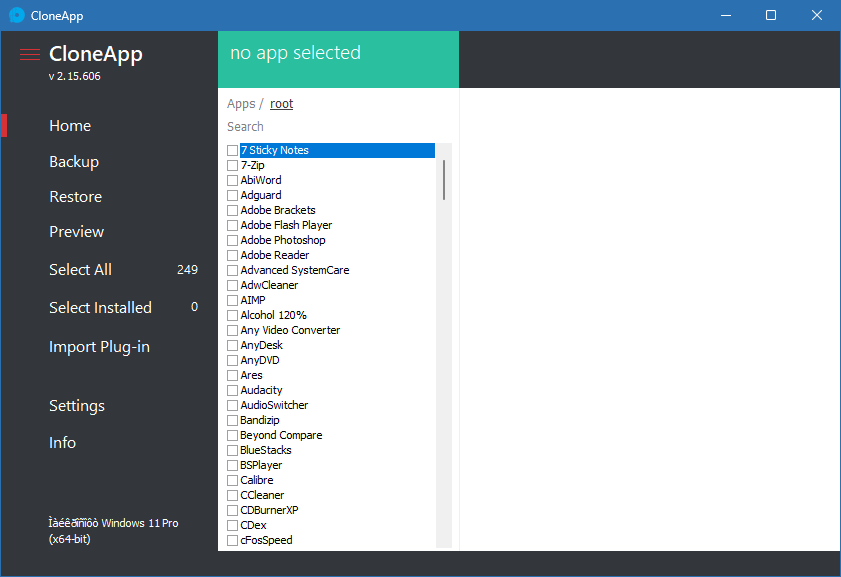Screen dimensions: 841x577
Task: Click the app list scrollbar thumb
Action: coord(444,180)
